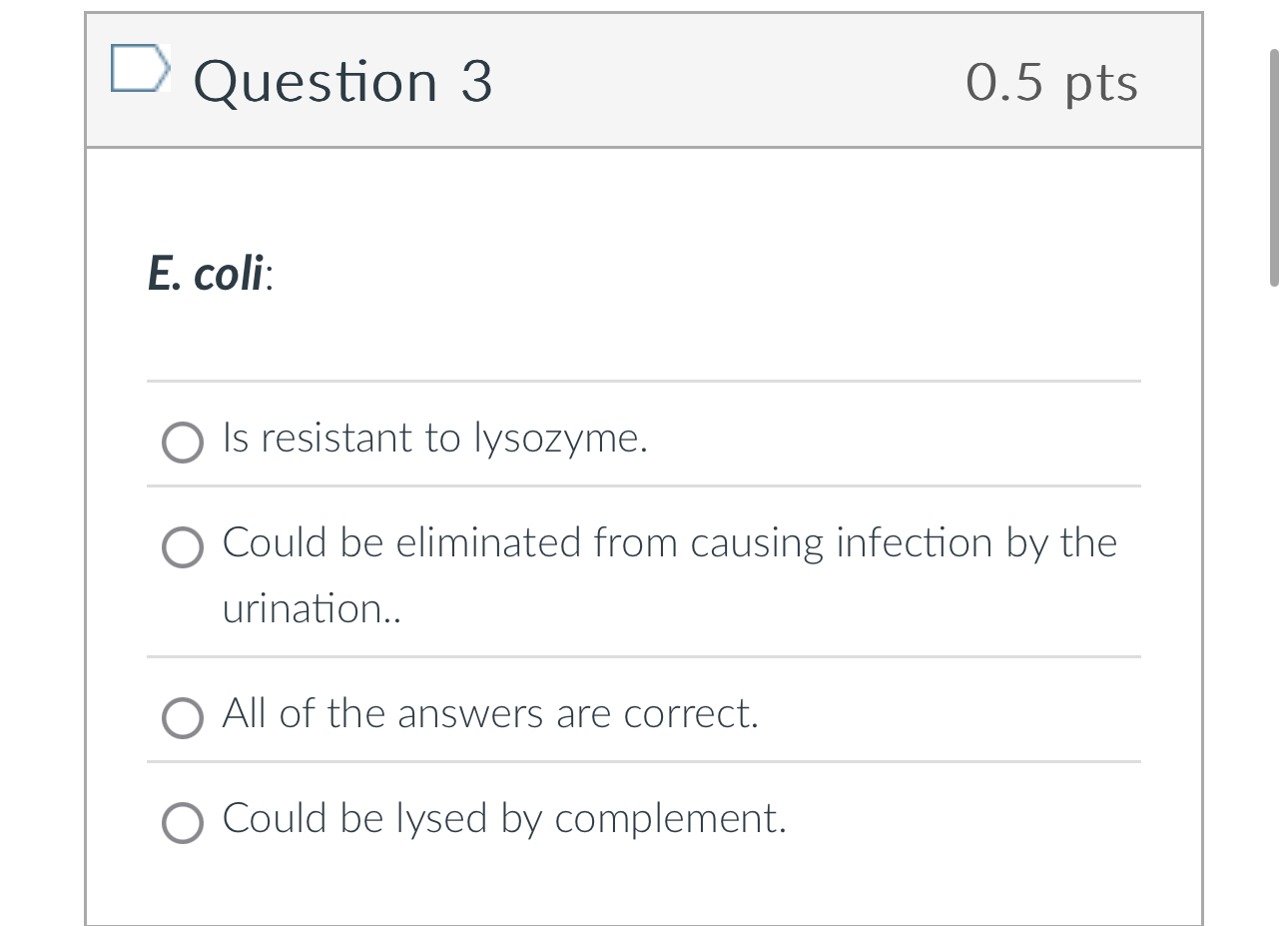
Task: Choose the radio button for 'Could be eliminated from causing infection'
Action: tap(183, 547)
